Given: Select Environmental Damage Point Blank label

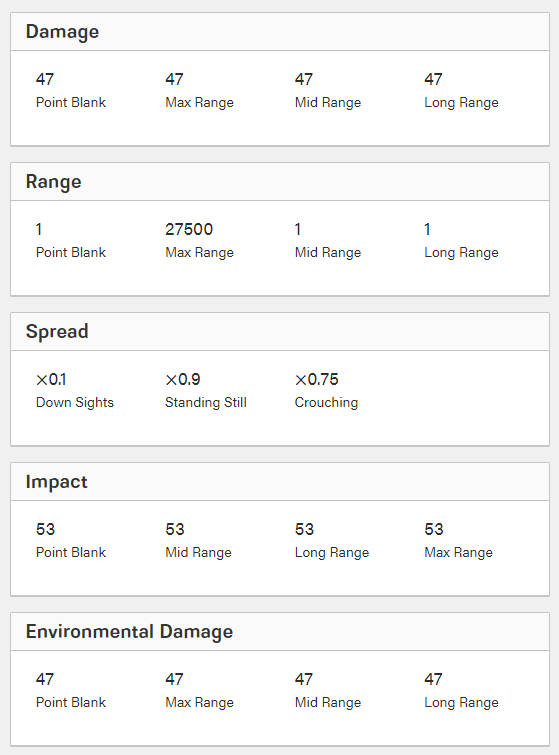Looking at the screenshot, I should [x=71, y=703].
